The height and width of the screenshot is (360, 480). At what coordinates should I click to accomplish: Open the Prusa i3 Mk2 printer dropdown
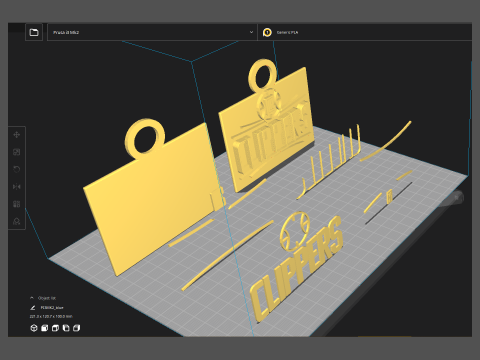[152, 32]
